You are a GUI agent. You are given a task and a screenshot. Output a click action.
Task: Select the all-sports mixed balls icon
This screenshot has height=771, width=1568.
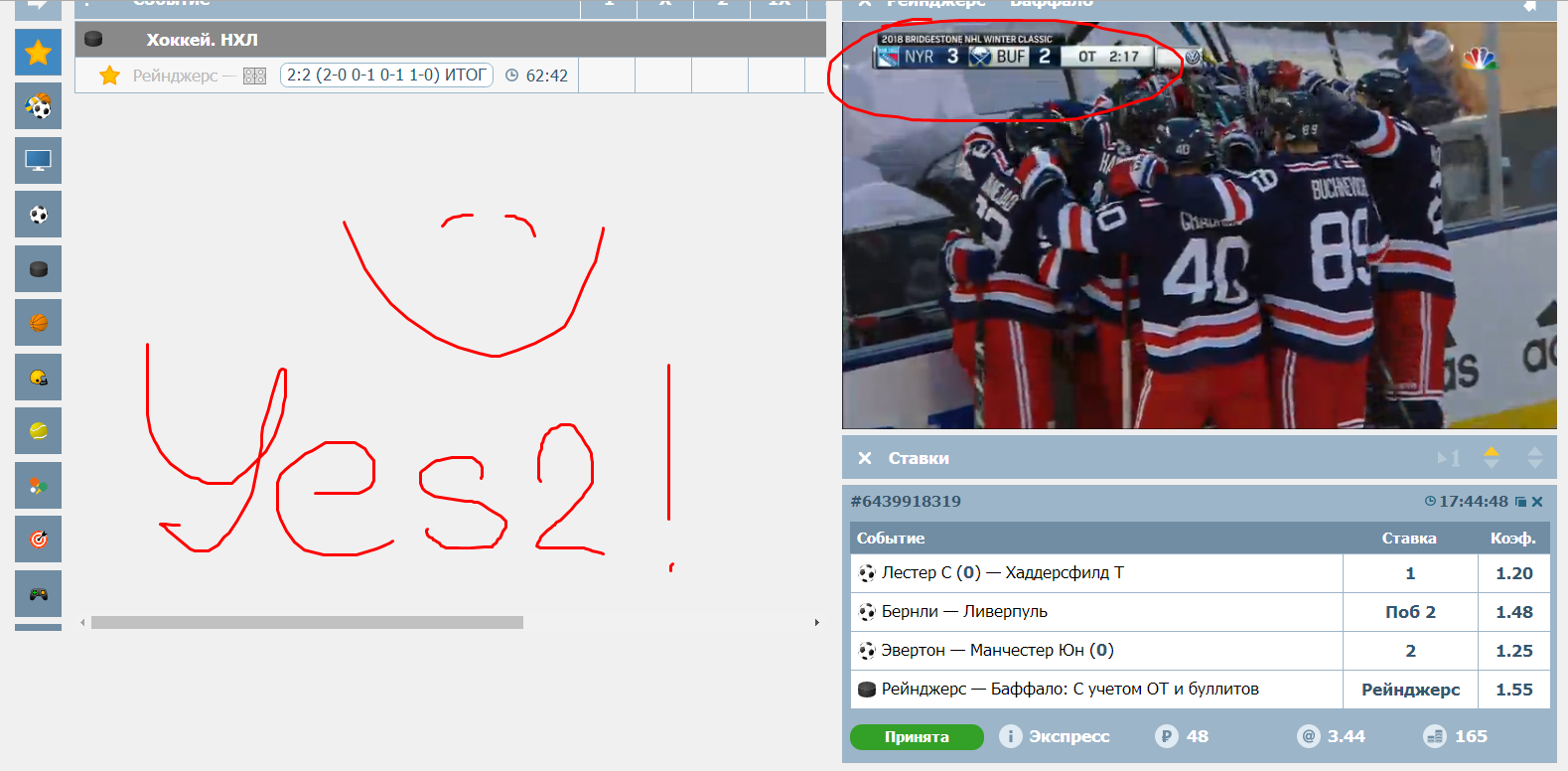click(38, 106)
